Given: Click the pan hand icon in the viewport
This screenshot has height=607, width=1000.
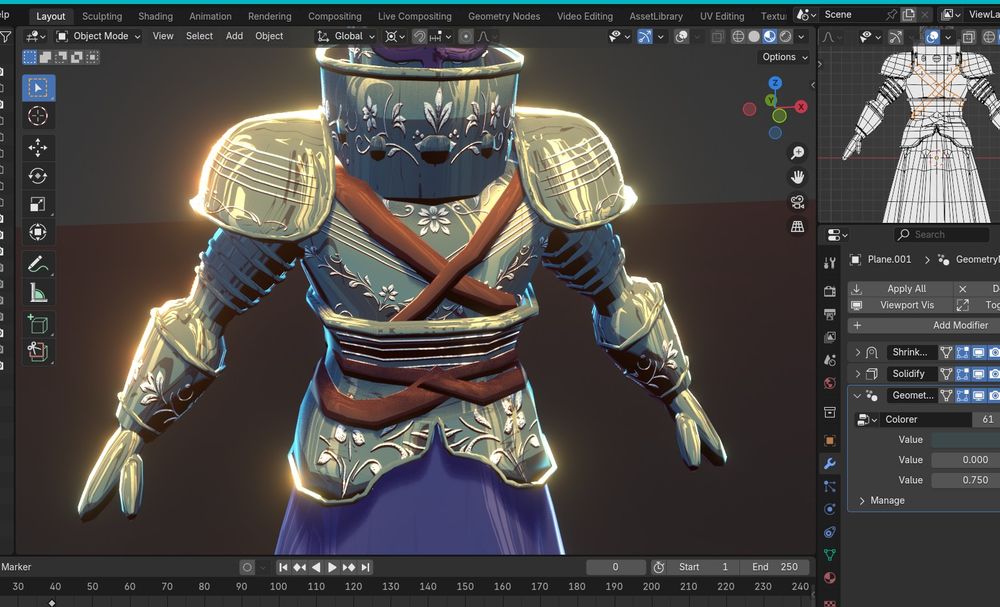Looking at the screenshot, I should pyautogui.click(x=797, y=177).
